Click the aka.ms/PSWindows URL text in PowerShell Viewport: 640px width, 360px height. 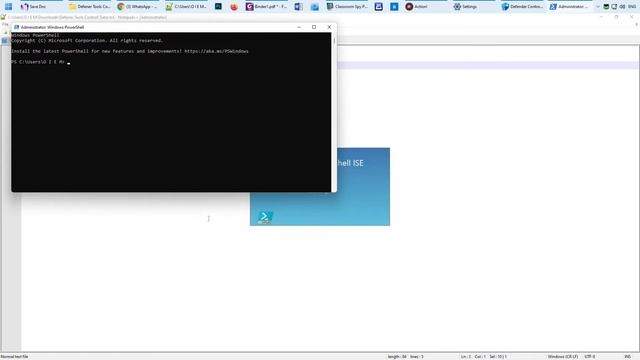[x=216, y=51]
